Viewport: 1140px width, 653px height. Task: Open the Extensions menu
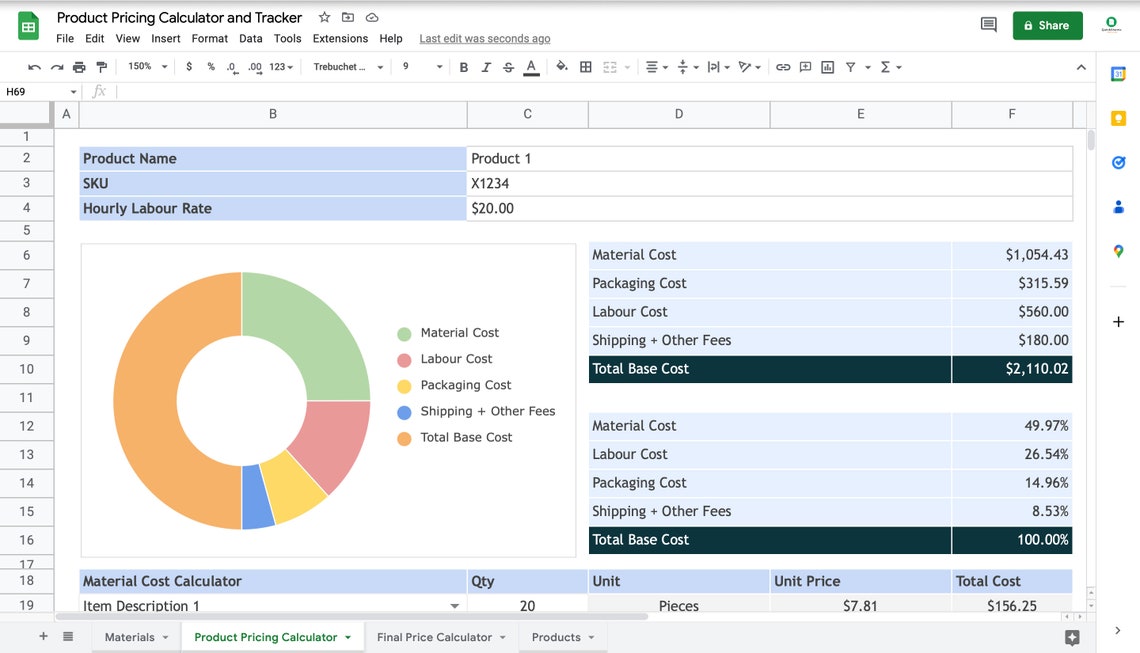tap(340, 38)
